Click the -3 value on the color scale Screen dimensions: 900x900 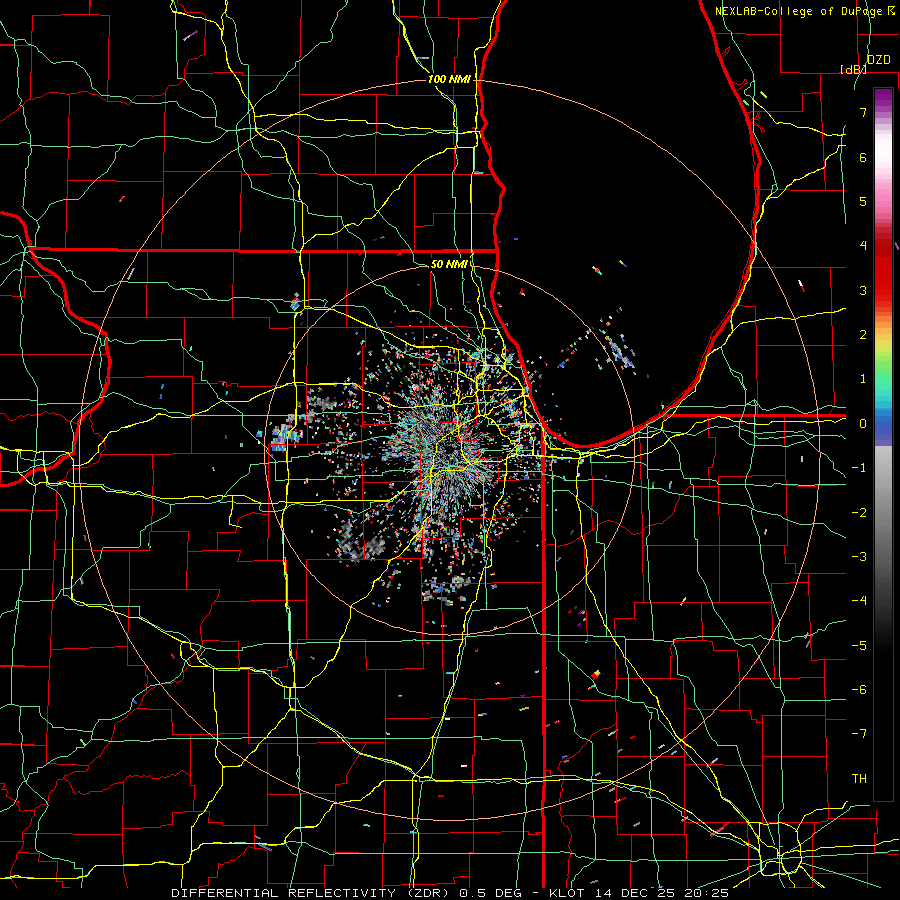click(x=859, y=556)
